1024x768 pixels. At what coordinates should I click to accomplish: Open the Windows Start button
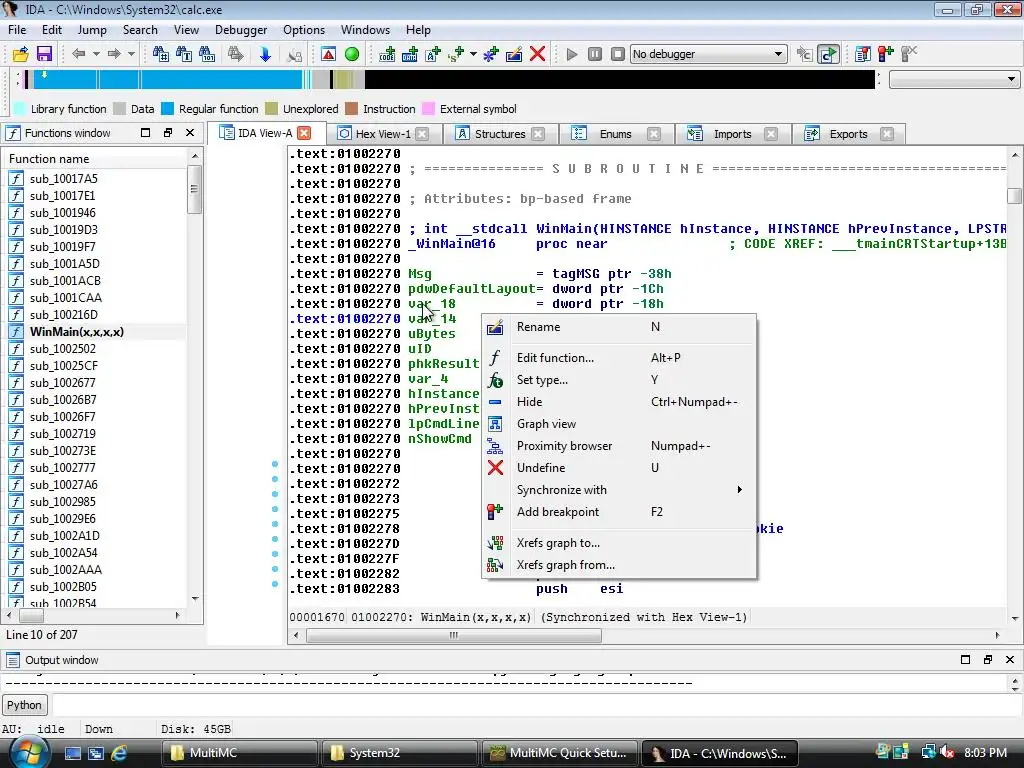tap(27, 752)
